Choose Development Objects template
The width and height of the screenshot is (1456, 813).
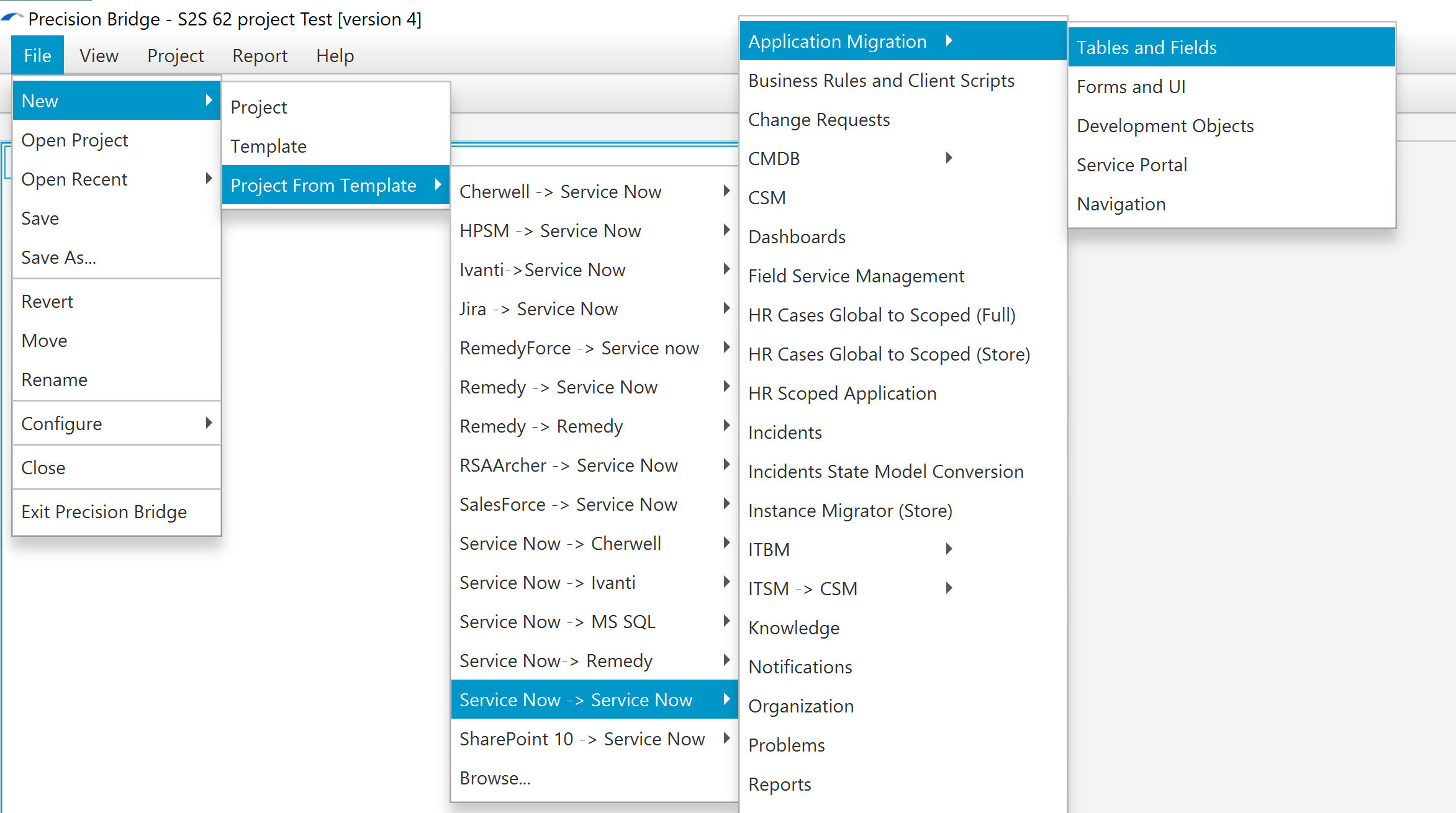coord(1232,125)
